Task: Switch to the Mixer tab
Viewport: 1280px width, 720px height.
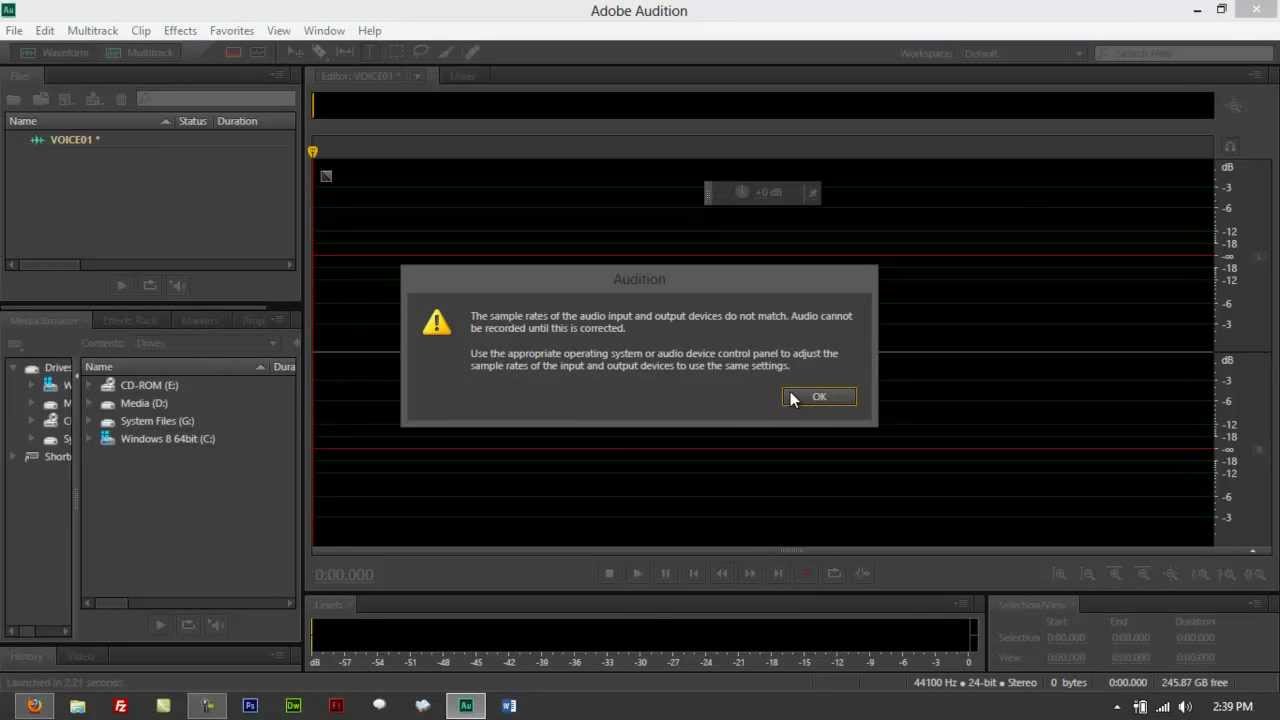Action: click(x=462, y=76)
